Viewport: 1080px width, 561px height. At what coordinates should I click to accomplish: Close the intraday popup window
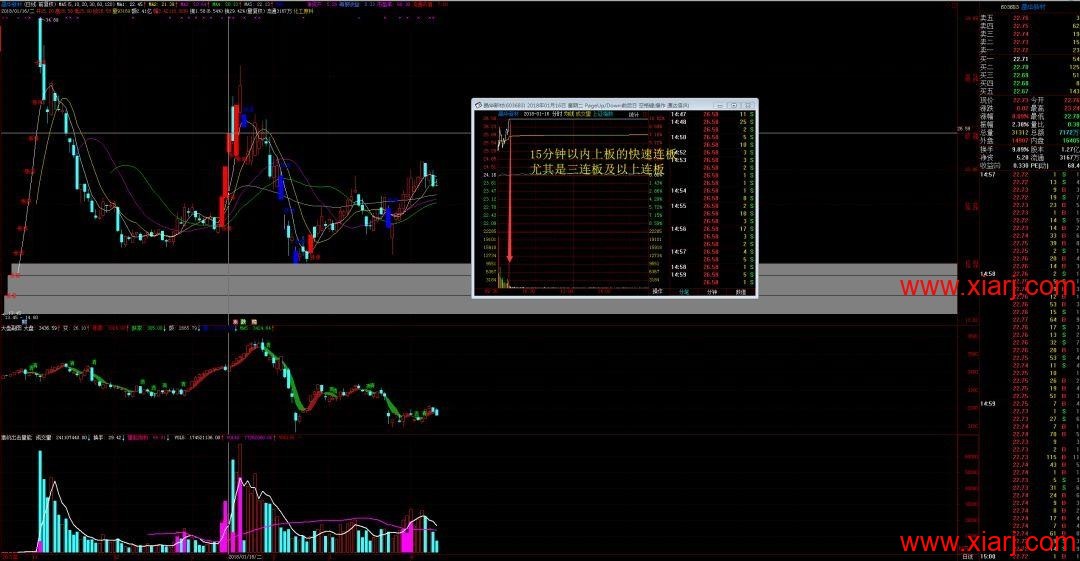tap(748, 105)
